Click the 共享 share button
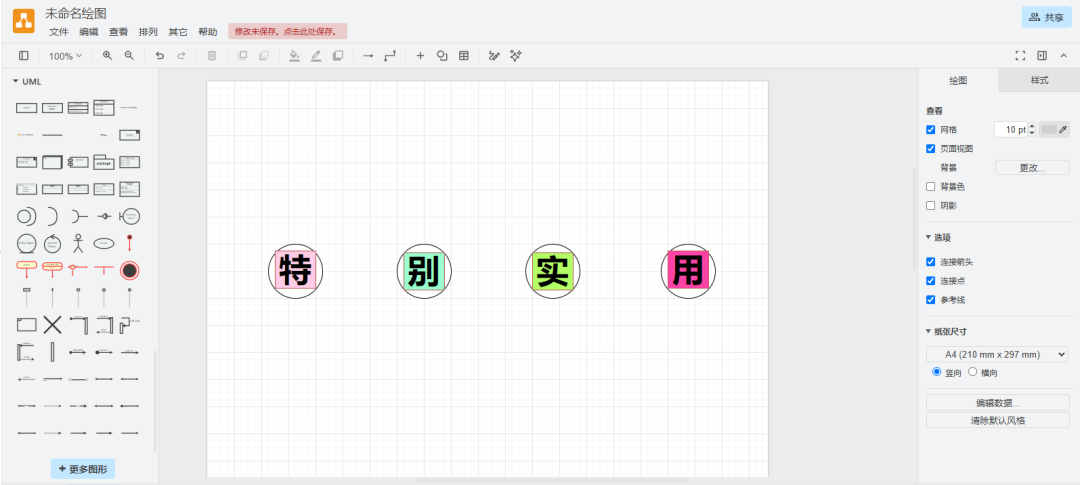This screenshot has height=485, width=1080. [x=1046, y=17]
